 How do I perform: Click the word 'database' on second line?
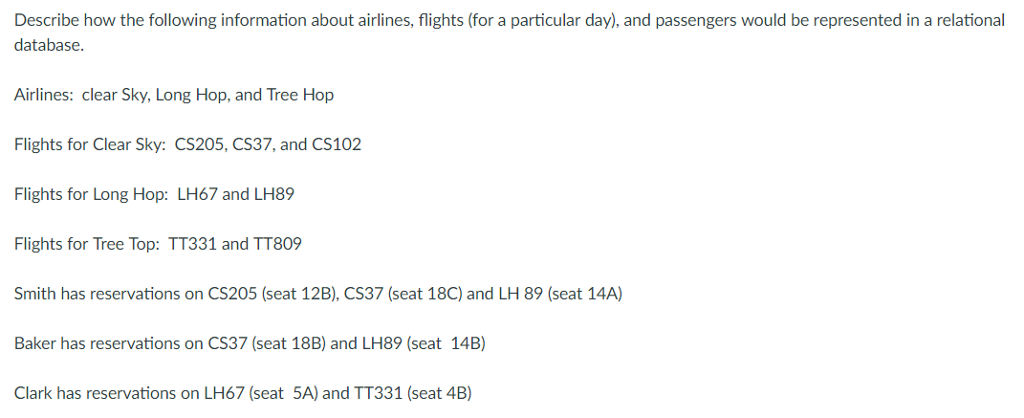[46, 46]
